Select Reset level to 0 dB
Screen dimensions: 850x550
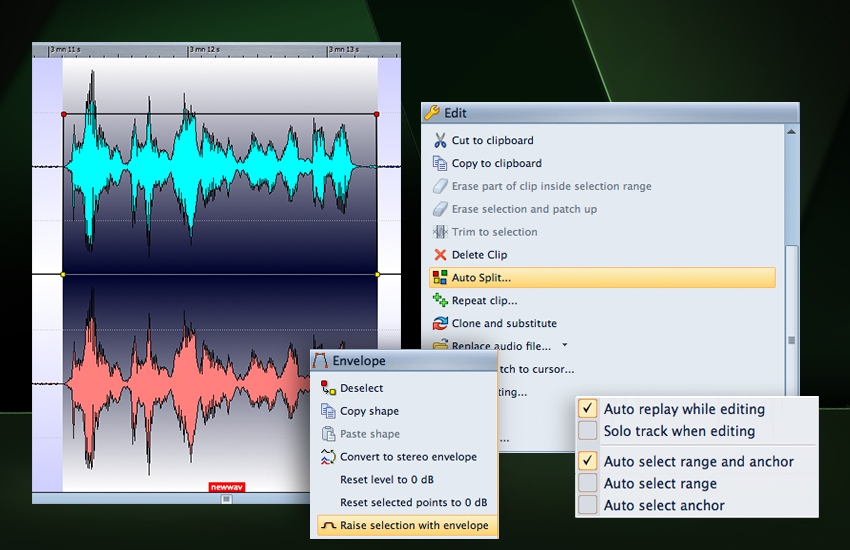pos(386,480)
